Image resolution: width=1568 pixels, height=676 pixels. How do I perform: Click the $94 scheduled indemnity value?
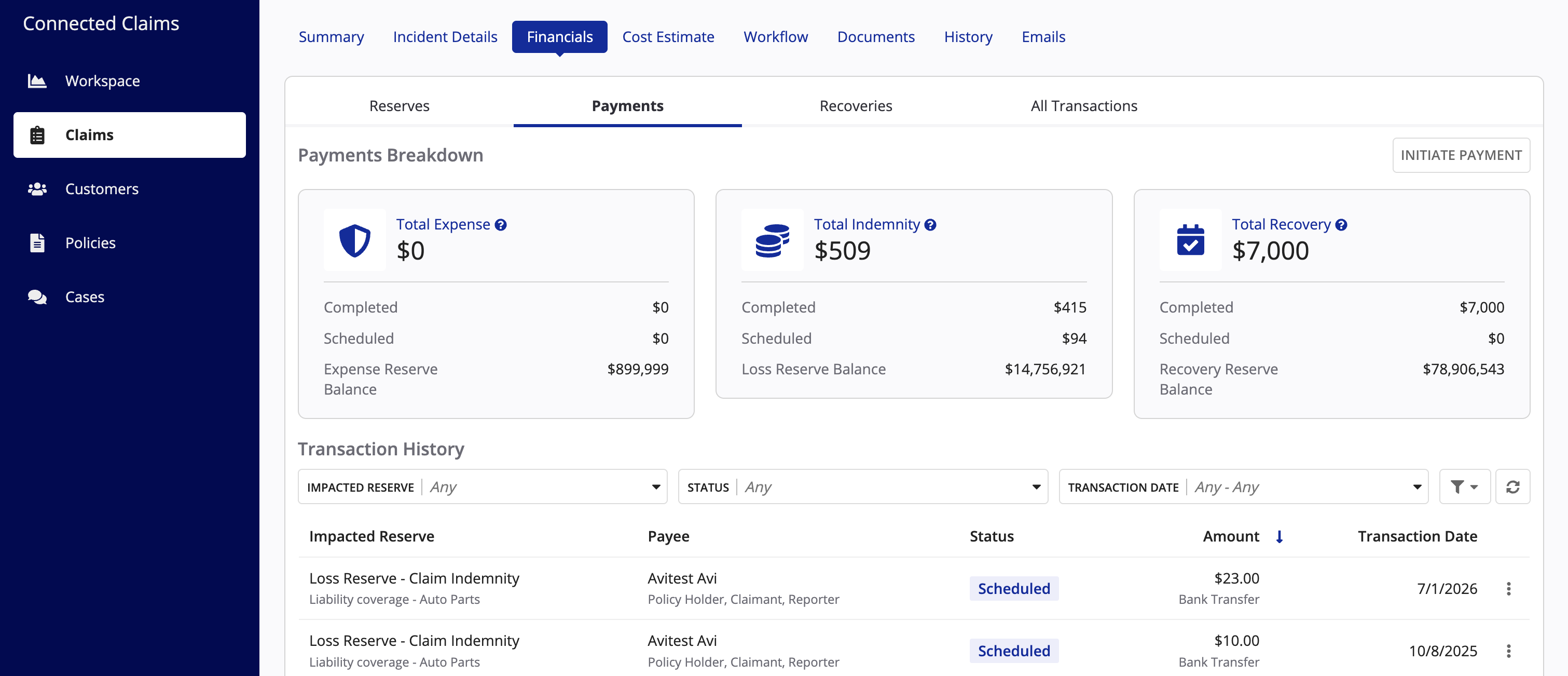[x=1074, y=339]
